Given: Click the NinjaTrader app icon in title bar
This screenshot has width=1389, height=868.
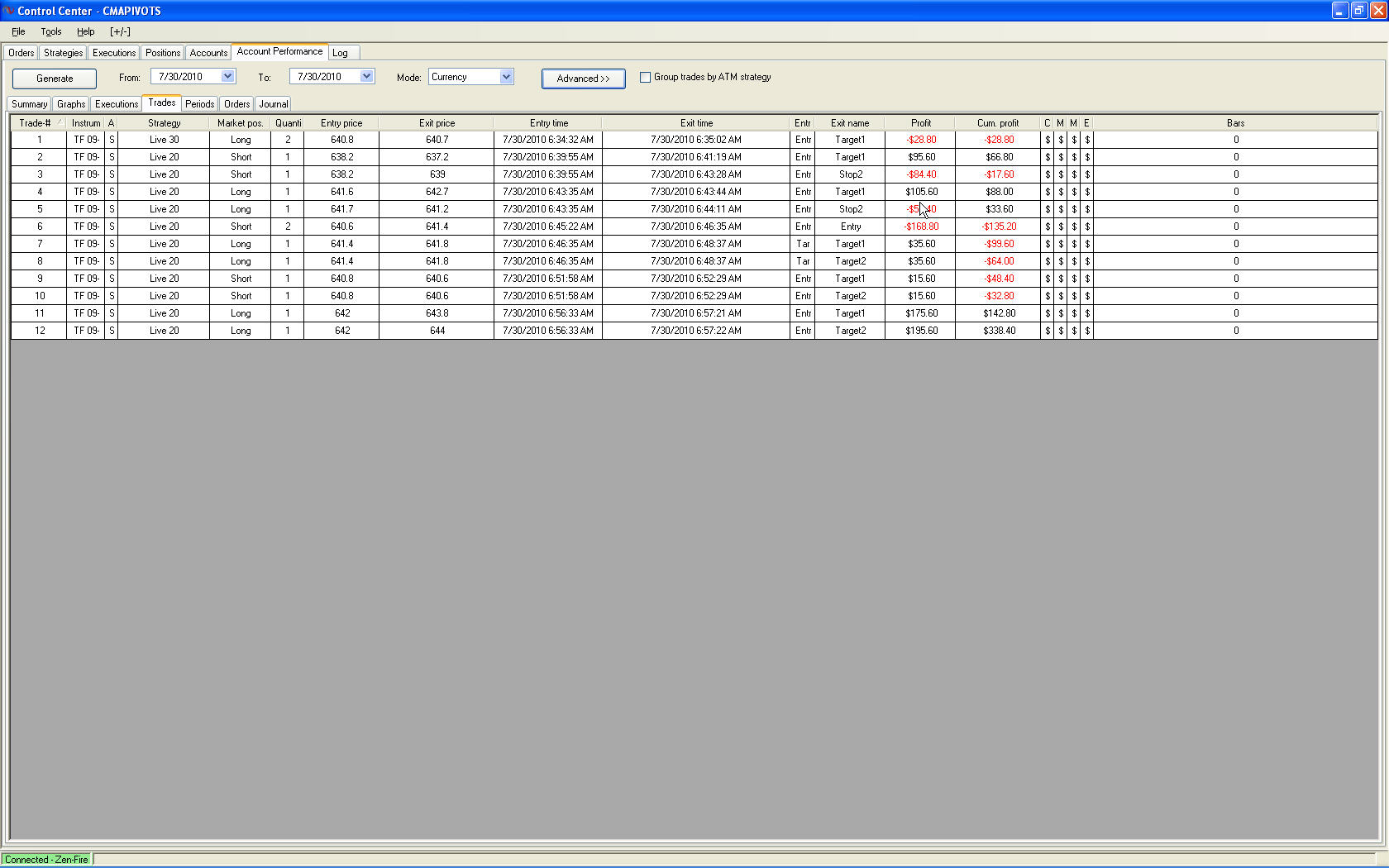Looking at the screenshot, I should 8,11.
